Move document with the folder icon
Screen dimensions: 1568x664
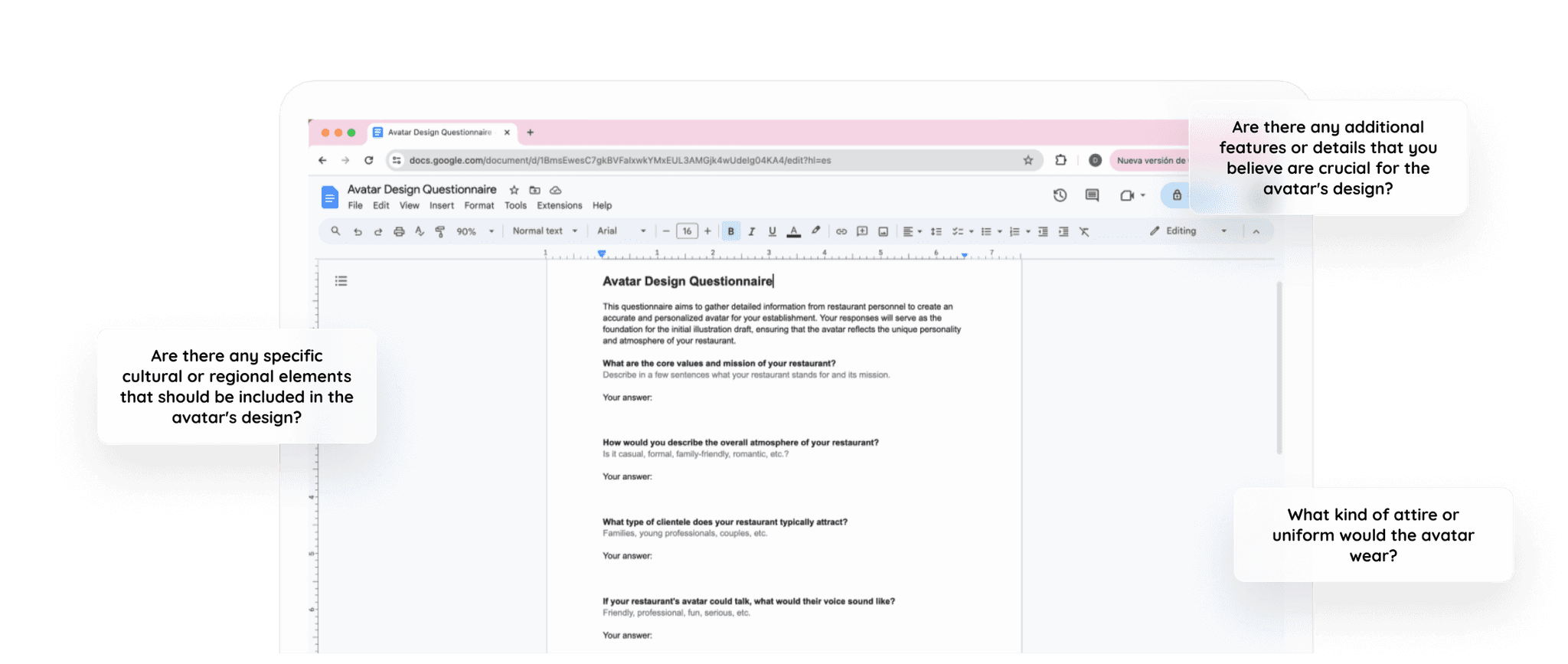click(535, 190)
